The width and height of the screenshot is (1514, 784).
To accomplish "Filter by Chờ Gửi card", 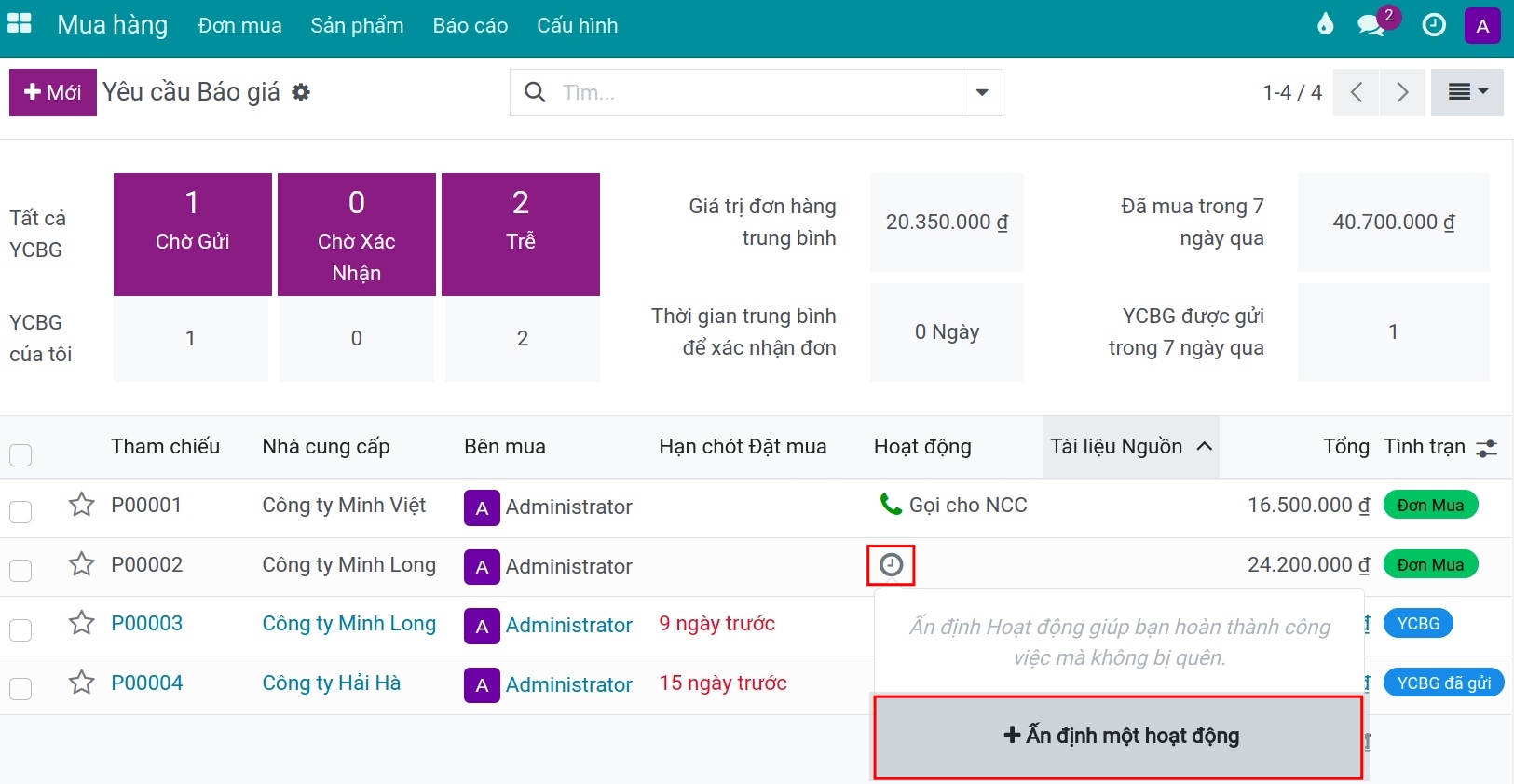I will 193,235.
